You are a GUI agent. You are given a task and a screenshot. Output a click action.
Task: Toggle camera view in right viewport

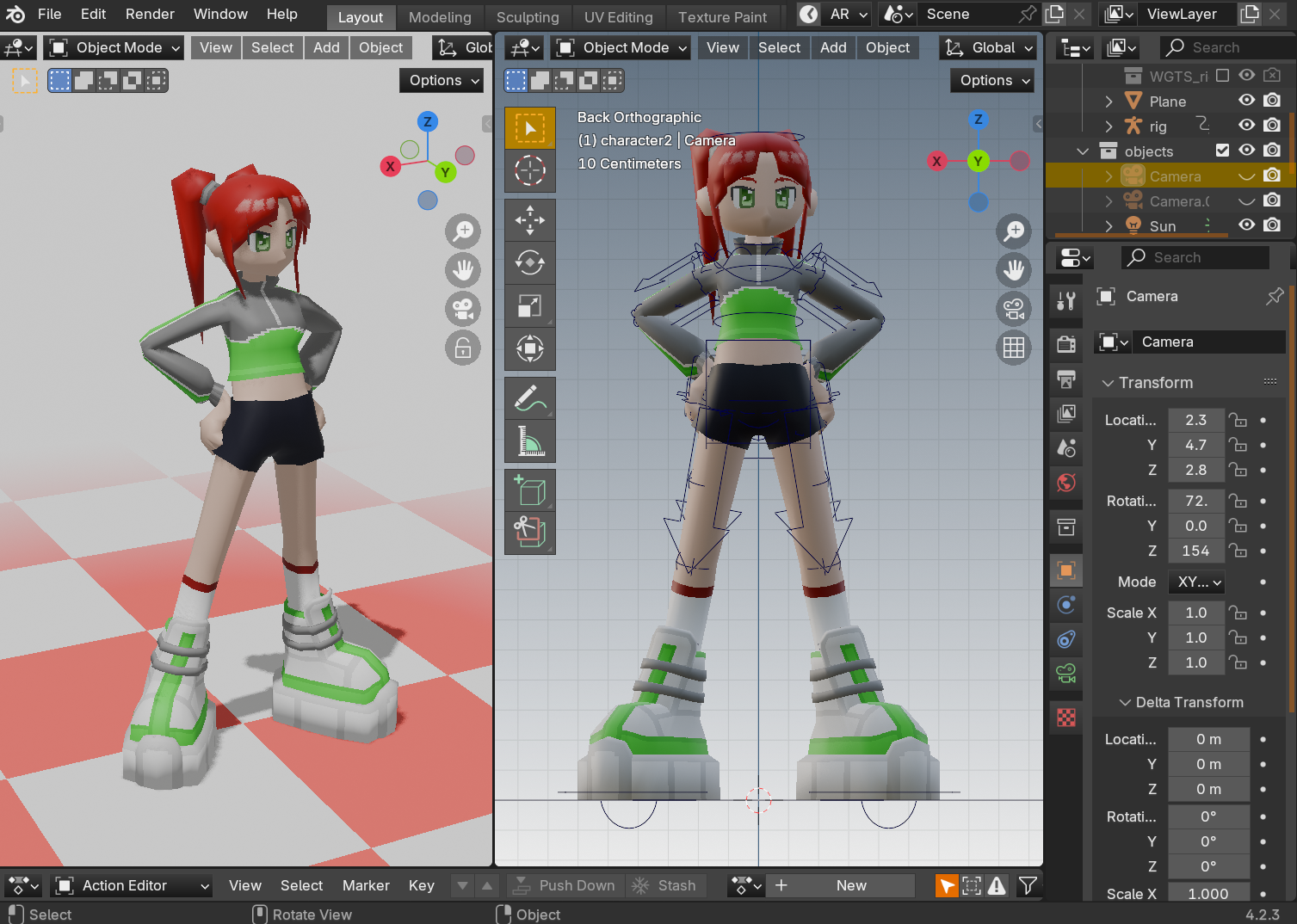pos(1014,309)
